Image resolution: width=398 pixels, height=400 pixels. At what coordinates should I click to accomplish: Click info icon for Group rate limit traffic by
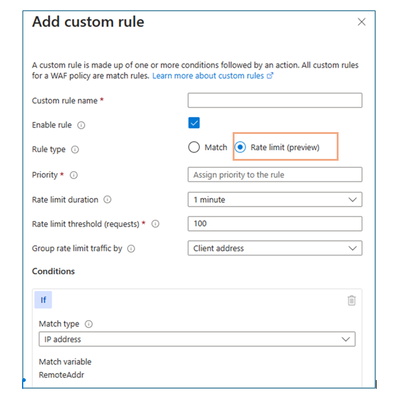131,249
